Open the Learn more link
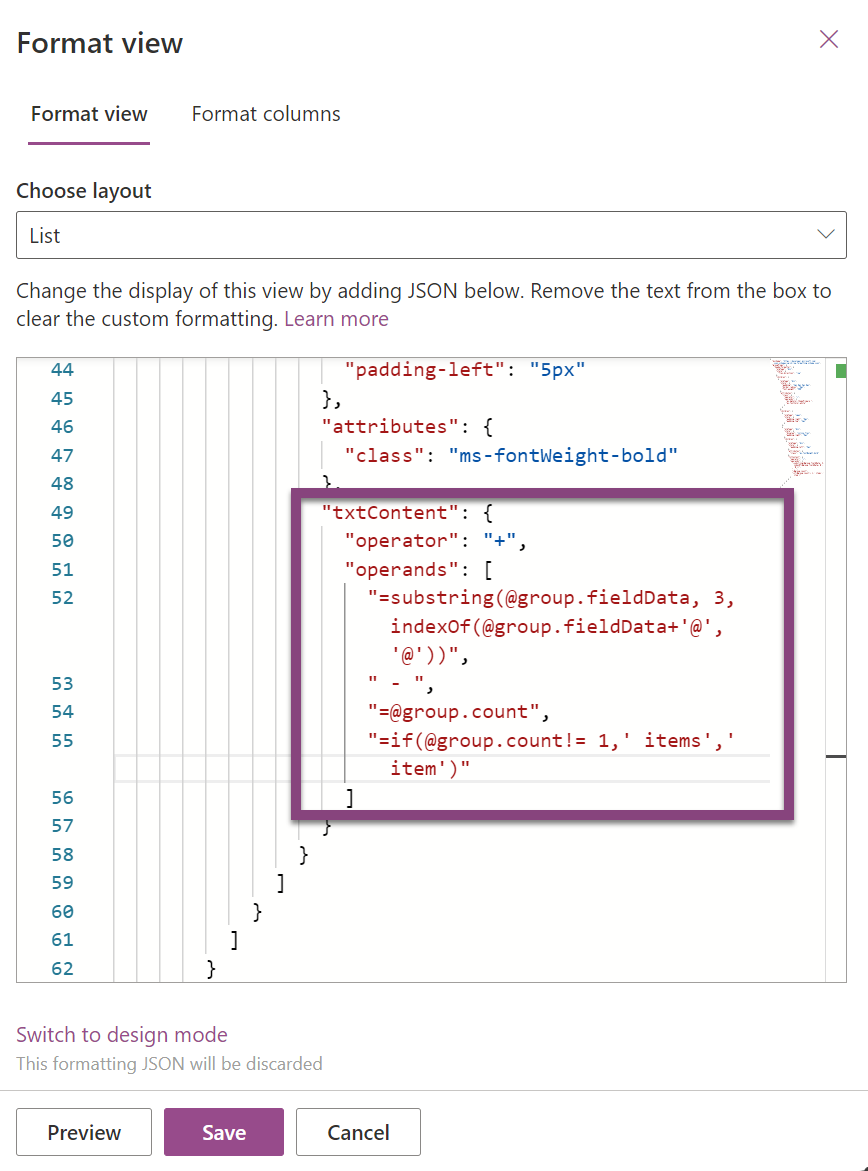 pyautogui.click(x=336, y=318)
